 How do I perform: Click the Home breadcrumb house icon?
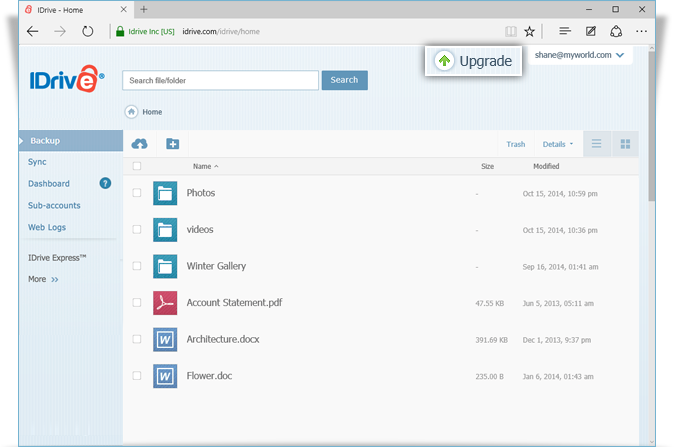pos(132,112)
